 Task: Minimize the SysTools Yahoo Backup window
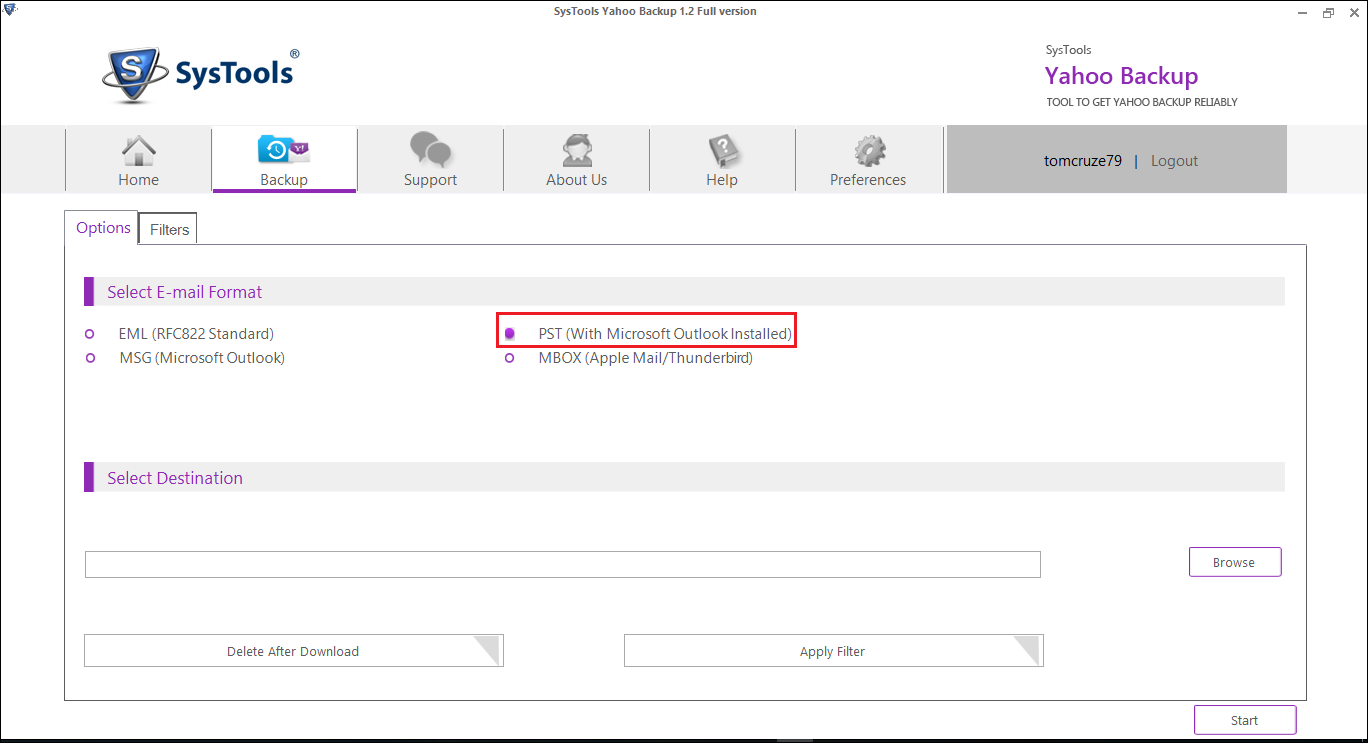(x=1302, y=12)
